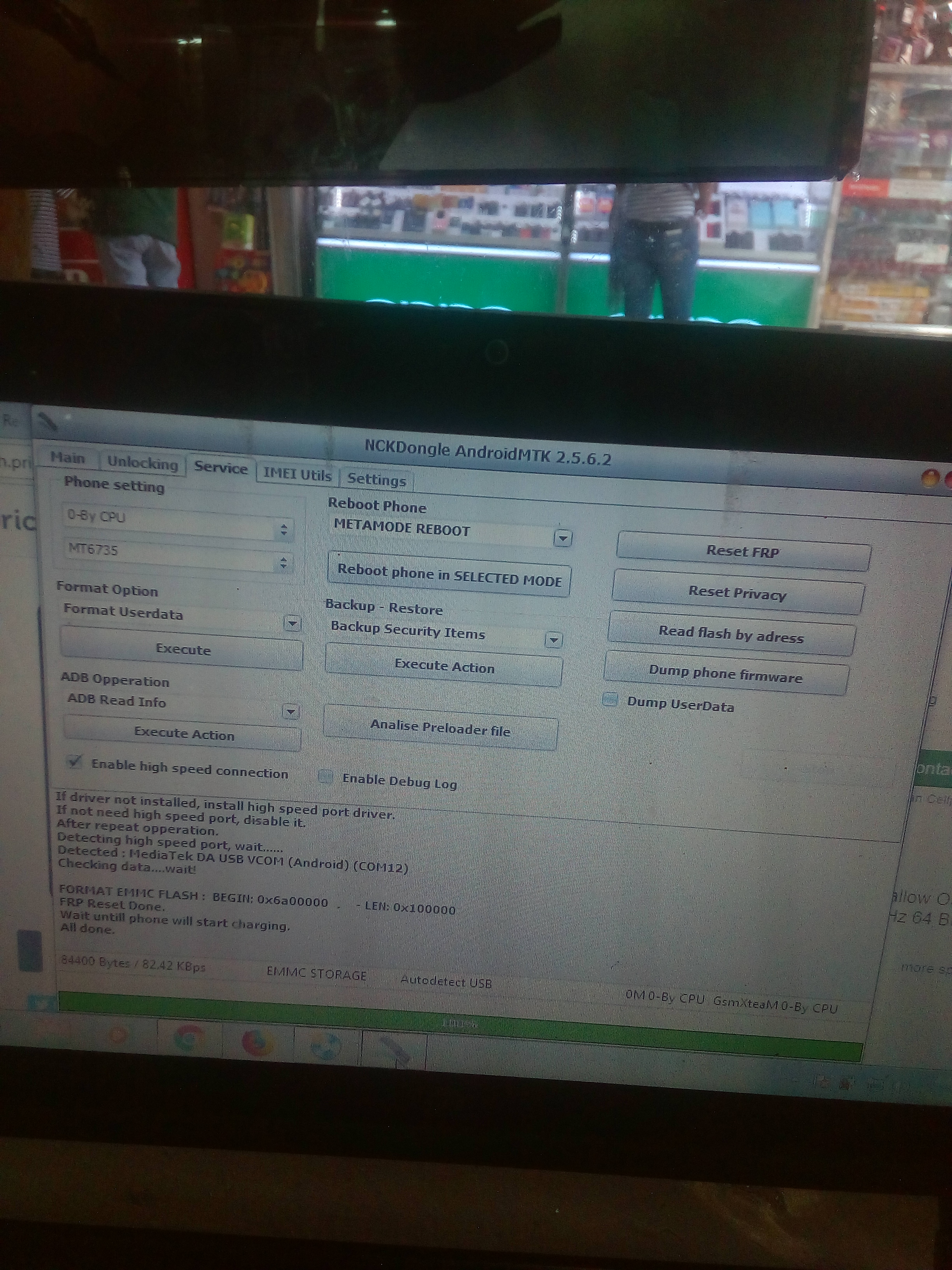Click the "Reboot Phone" section label
The width and height of the screenshot is (952, 1270).
(377, 506)
